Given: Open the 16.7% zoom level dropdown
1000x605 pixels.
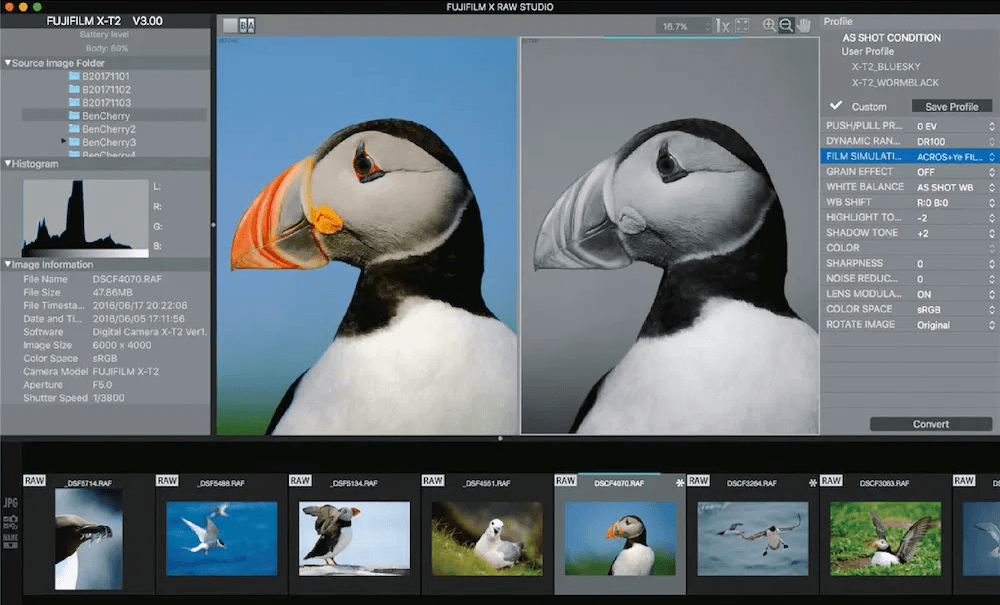Looking at the screenshot, I should (x=684, y=26).
